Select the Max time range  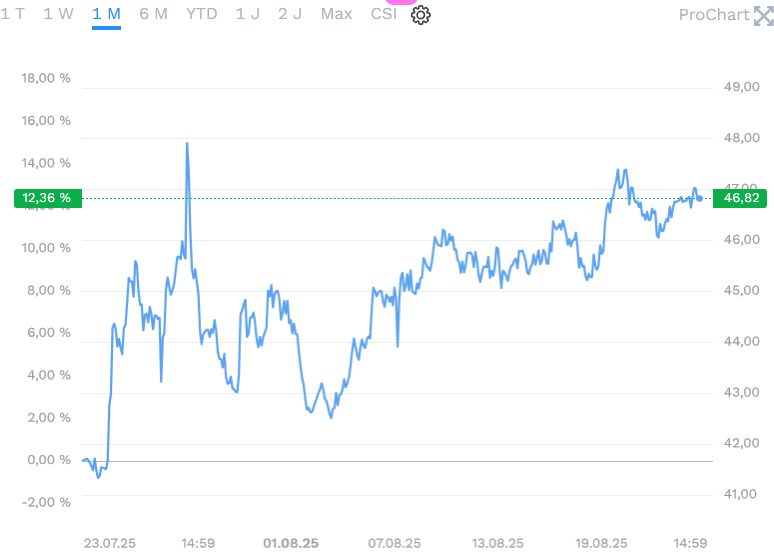click(x=336, y=14)
